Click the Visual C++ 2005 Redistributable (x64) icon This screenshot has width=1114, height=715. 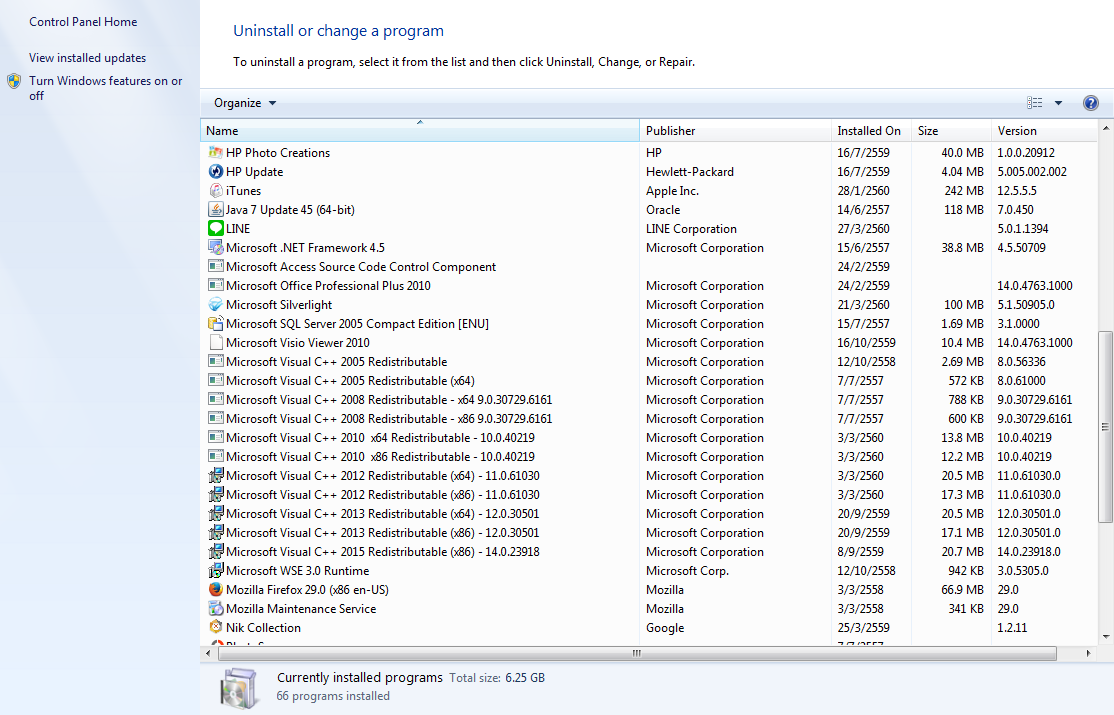215,381
